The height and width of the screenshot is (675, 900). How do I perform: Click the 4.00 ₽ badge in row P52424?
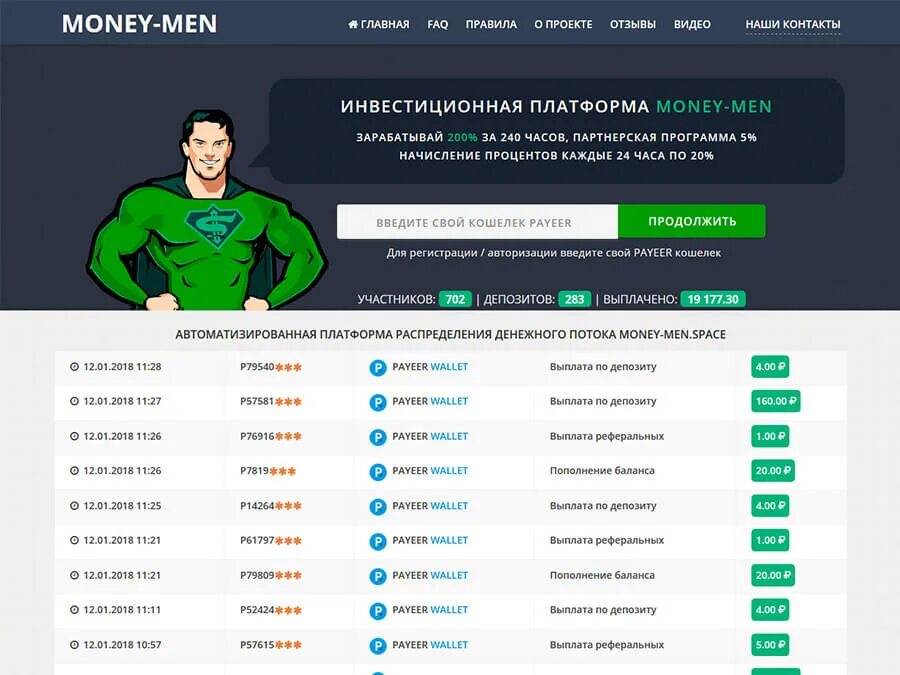[770, 610]
